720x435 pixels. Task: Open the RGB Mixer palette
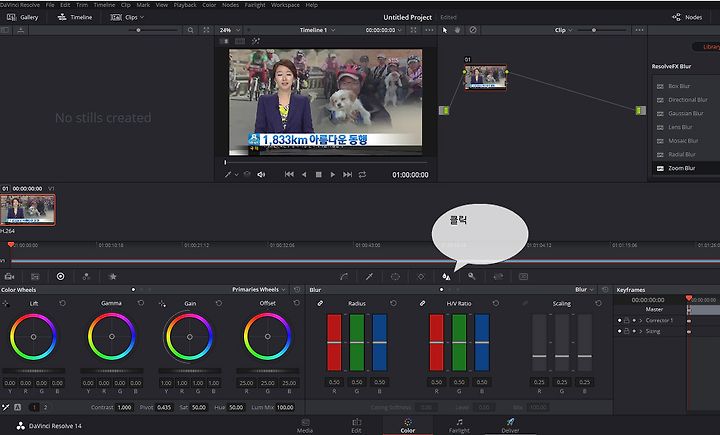[86, 277]
